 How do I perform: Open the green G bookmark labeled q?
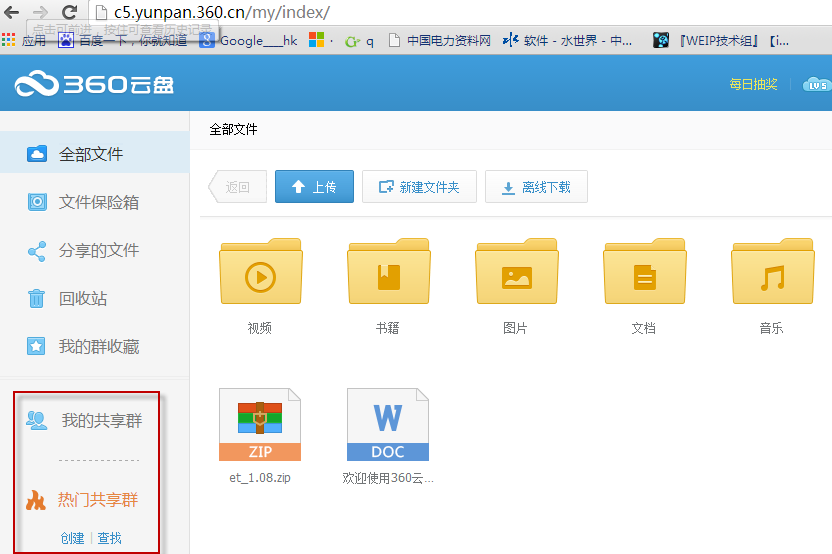tap(359, 41)
